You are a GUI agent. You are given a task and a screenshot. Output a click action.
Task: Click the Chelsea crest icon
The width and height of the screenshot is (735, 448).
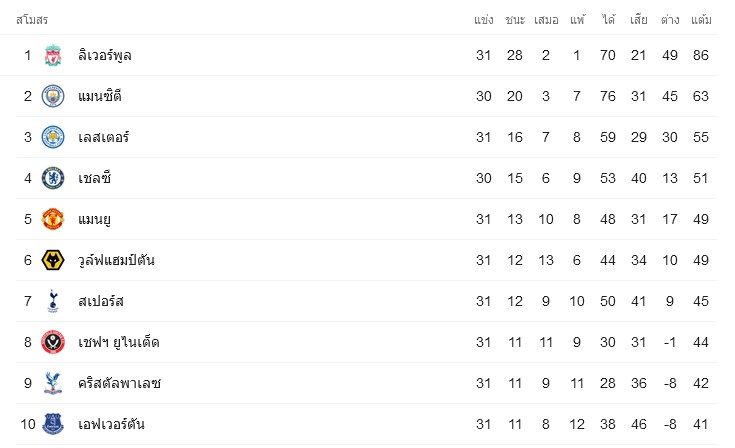pos(53,178)
